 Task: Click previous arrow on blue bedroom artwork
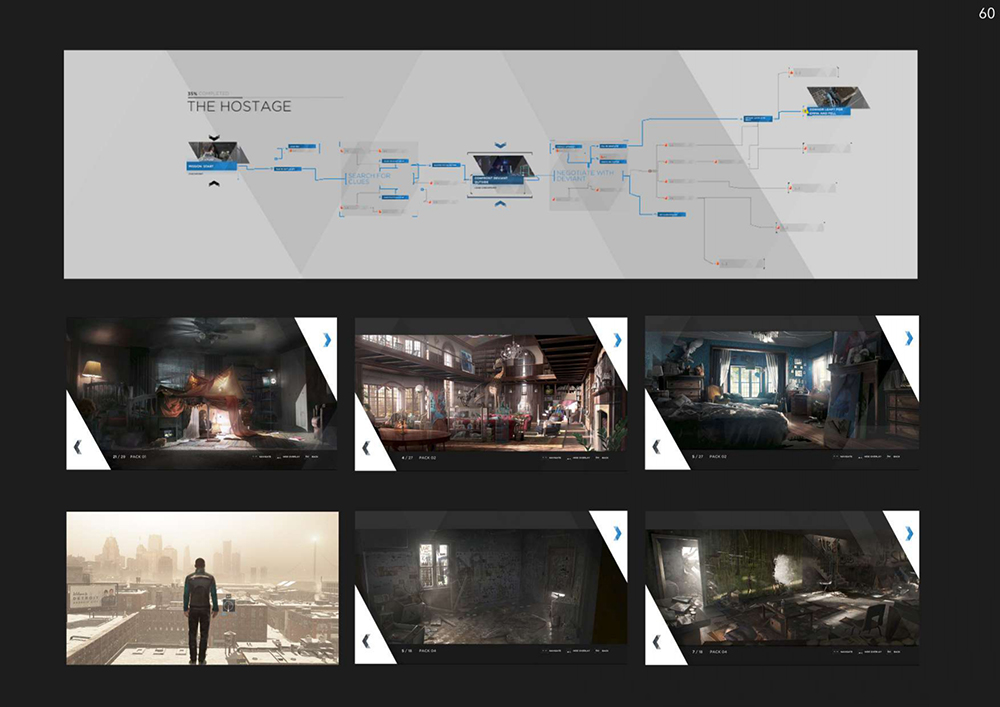(x=656, y=447)
